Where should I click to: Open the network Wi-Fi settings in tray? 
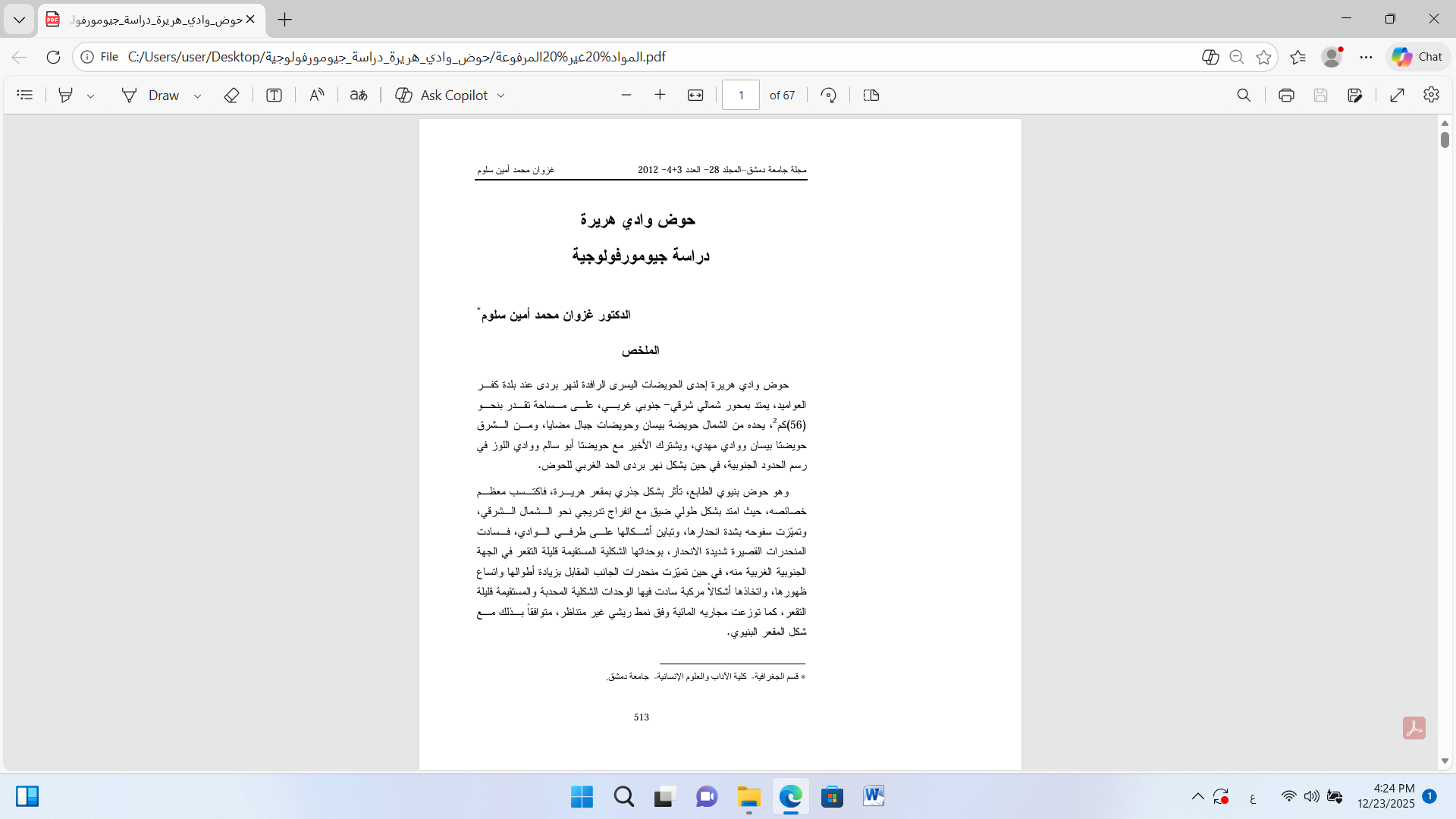click(1289, 796)
